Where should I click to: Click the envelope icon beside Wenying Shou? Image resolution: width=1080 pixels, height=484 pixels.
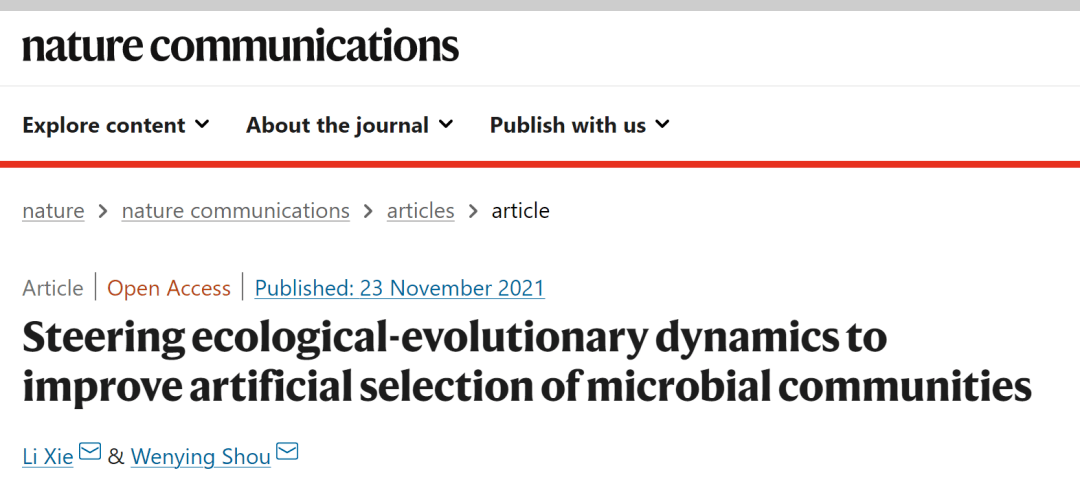pos(287,453)
